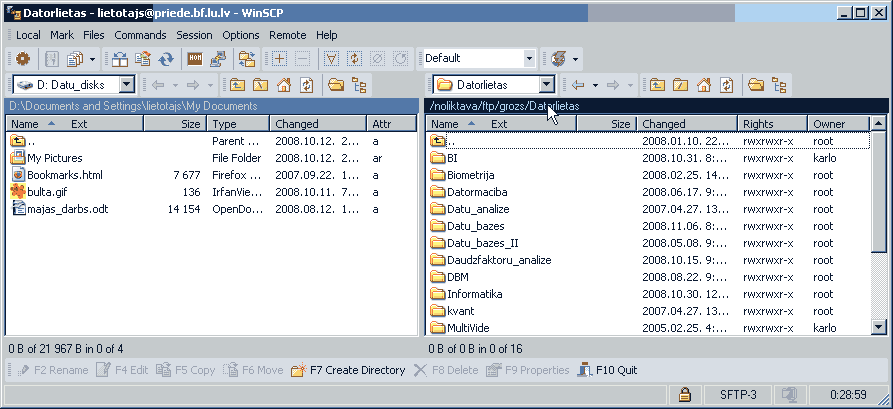
Task: Click the local Open Directory folder icon
Action: pyautogui.click(x=336, y=85)
